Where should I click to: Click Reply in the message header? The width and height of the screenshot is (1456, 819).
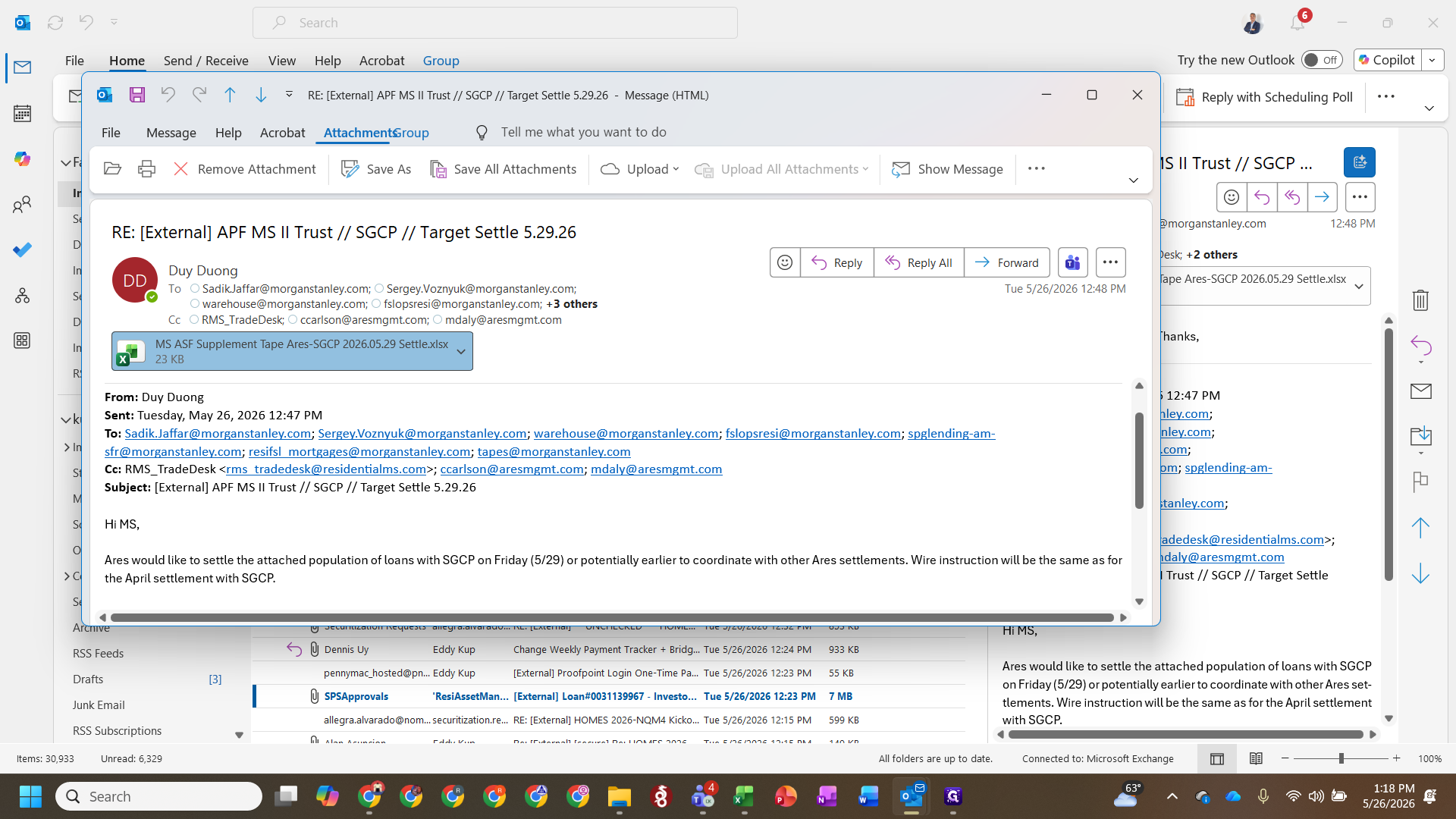[x=836, y=262]
